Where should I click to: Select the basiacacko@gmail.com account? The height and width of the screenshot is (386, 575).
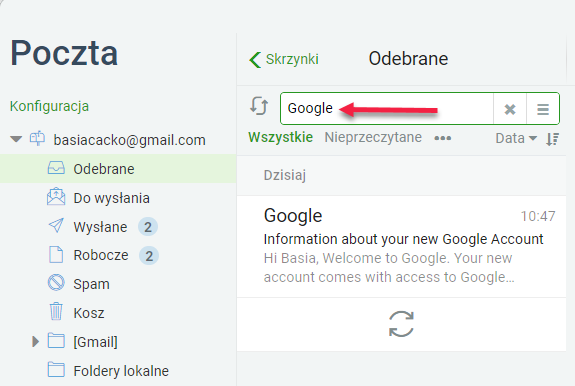click(x=129, y=140)
